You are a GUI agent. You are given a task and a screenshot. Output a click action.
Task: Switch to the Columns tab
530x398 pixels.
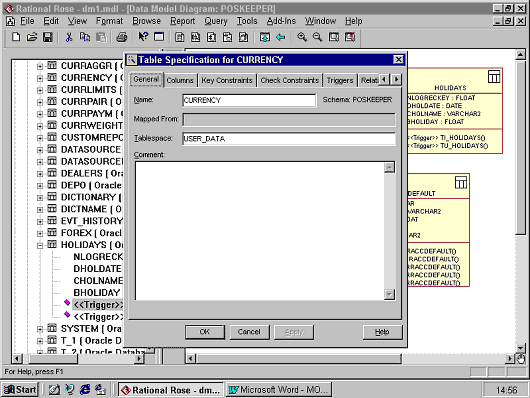point(180,80)
